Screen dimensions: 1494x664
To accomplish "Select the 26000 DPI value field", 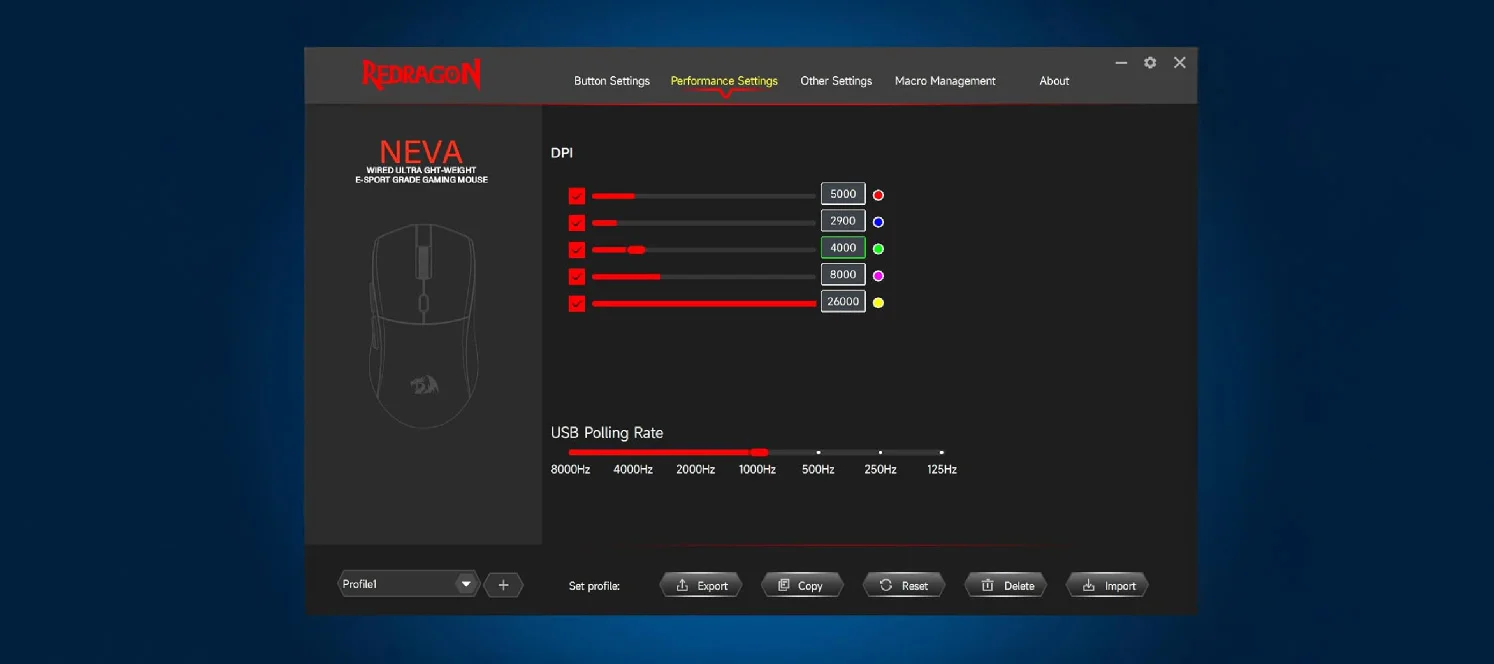I will [x=843, y=301].
